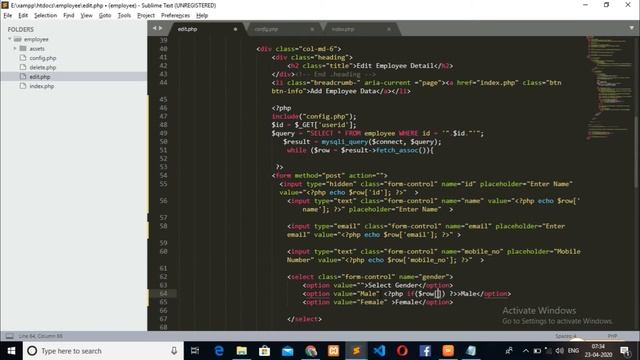Click the taskbar microphone icon
This screenshot has width=640, height=360.
pos(174,351)
